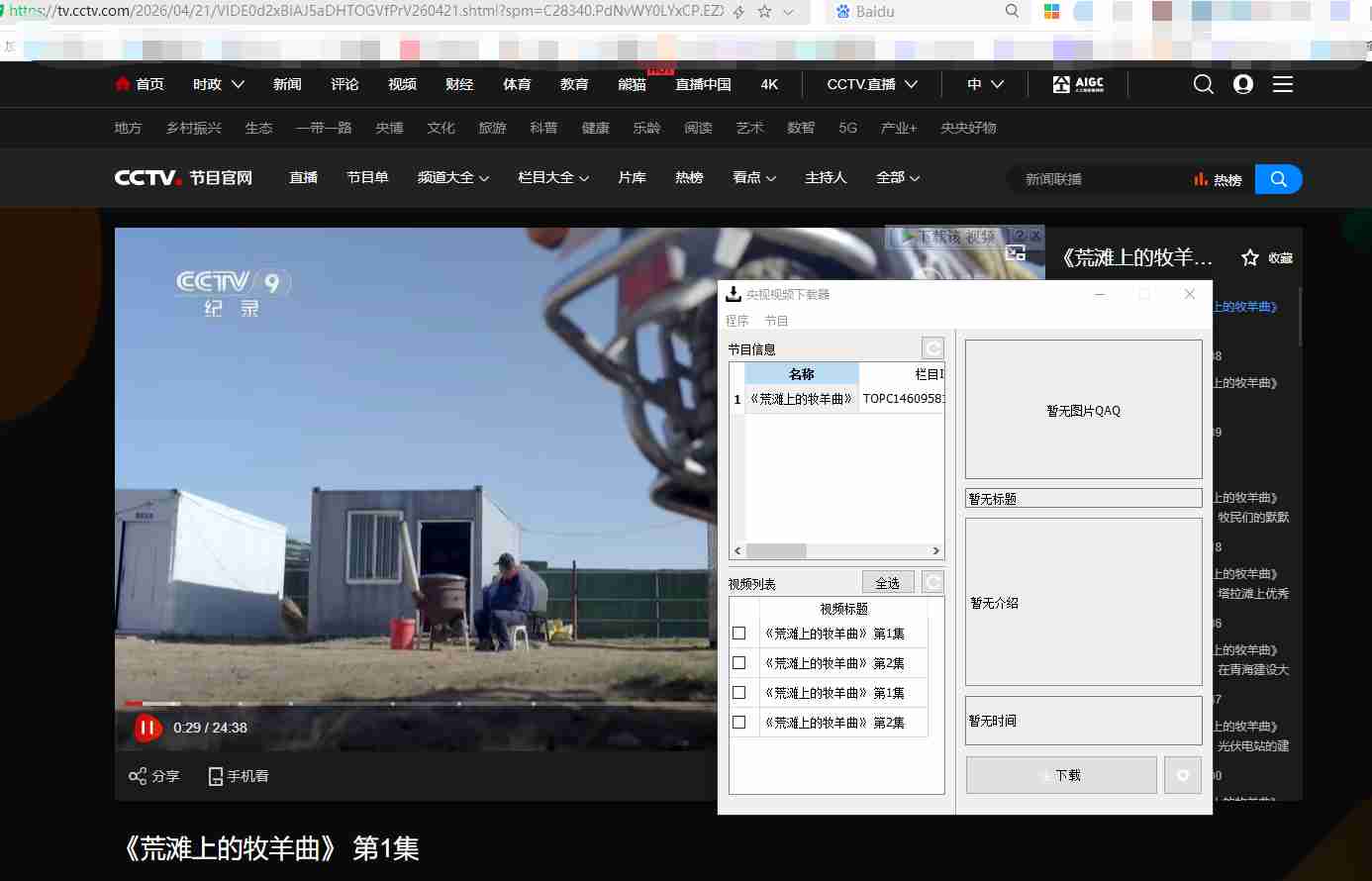Refresh the 节目信息 program list
1372x881 pixels.
pos(932,348)
